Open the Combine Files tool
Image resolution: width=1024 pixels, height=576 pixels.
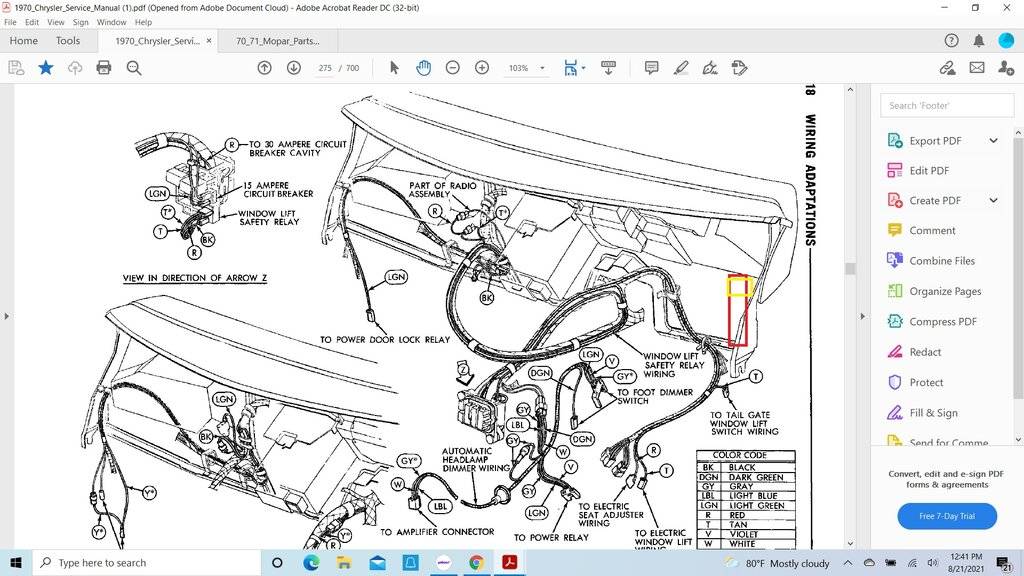pyautogui.click(x=941, y=261)
